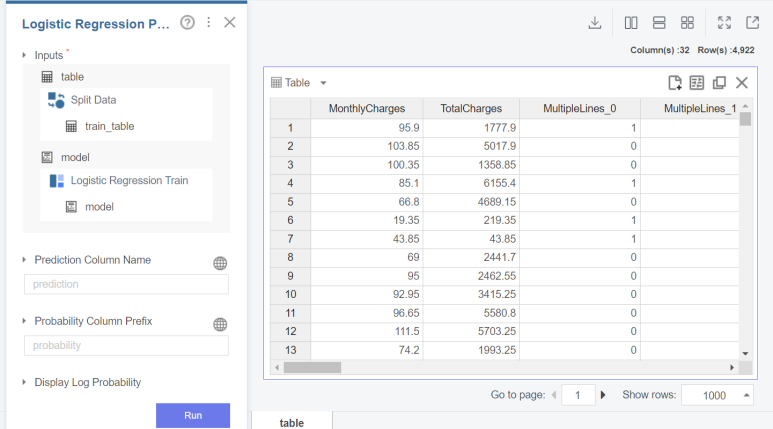The height and width of the screenshot is (429, 773).
Task: Go to the next page
Action: click(602, 395)
